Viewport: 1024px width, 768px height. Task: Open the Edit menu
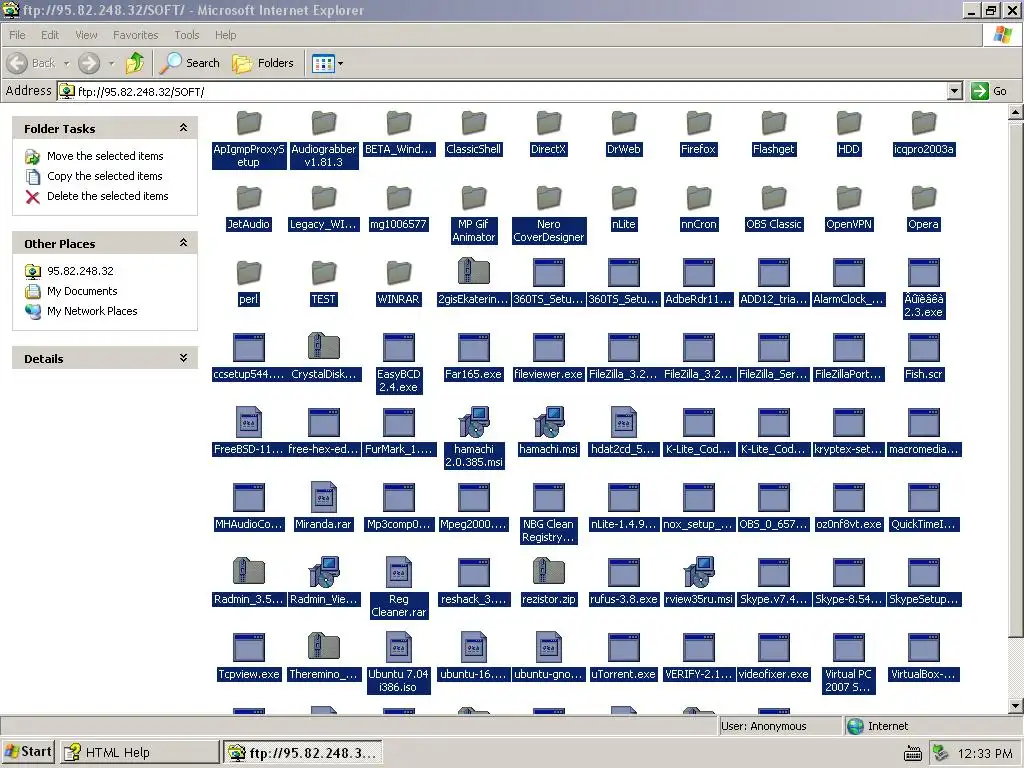click(x=50, y=35)
